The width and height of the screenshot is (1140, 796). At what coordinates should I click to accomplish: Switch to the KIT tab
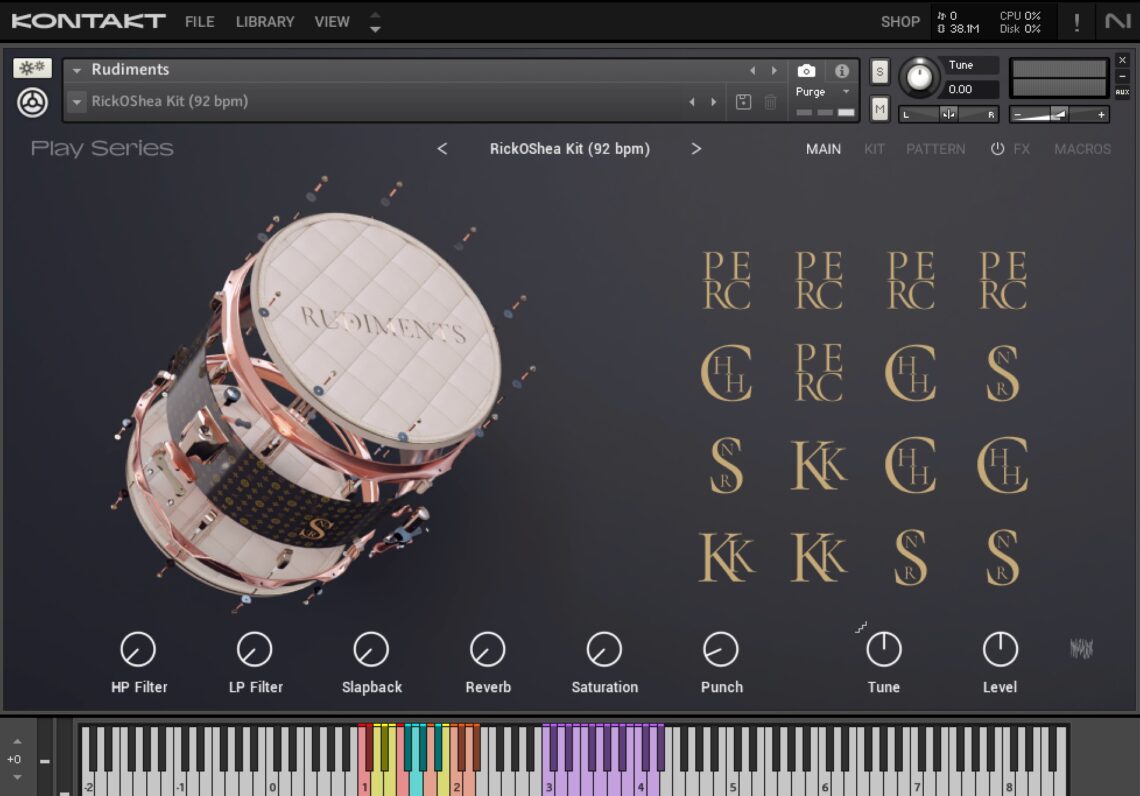(x=874, y=148)
